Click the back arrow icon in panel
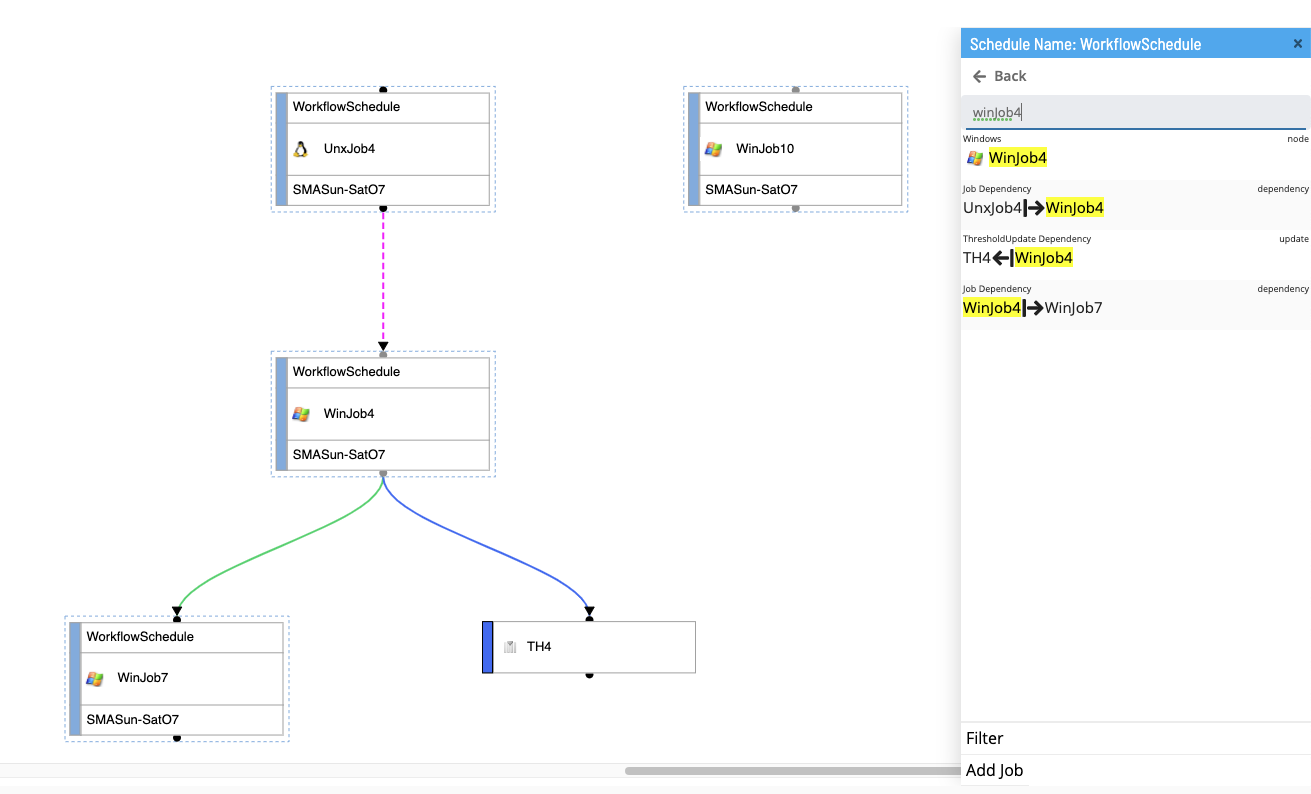The height and width of the screenshot is (794, 1311). 980,76
